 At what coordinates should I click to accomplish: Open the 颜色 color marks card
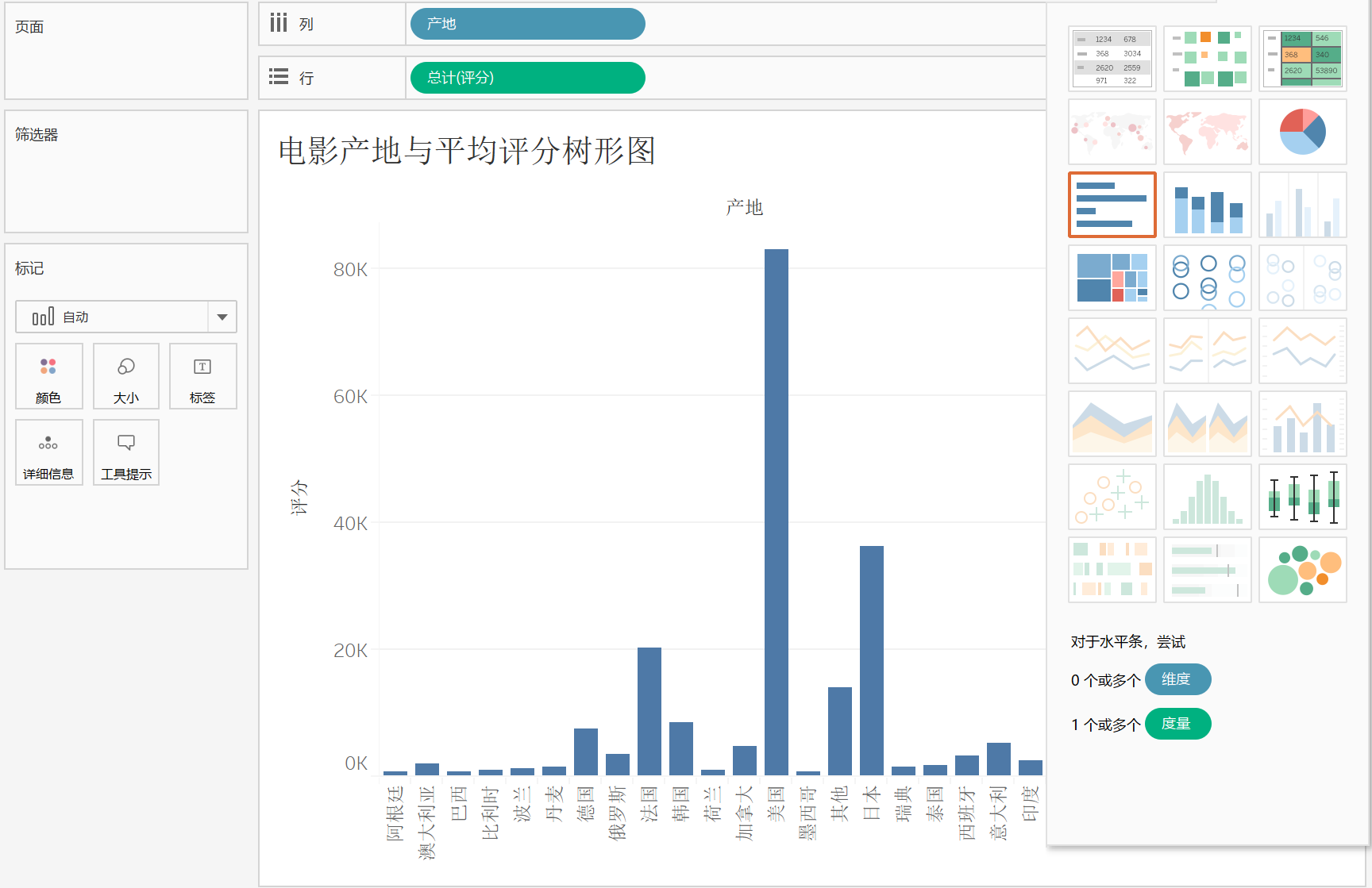tap(48, 376)
